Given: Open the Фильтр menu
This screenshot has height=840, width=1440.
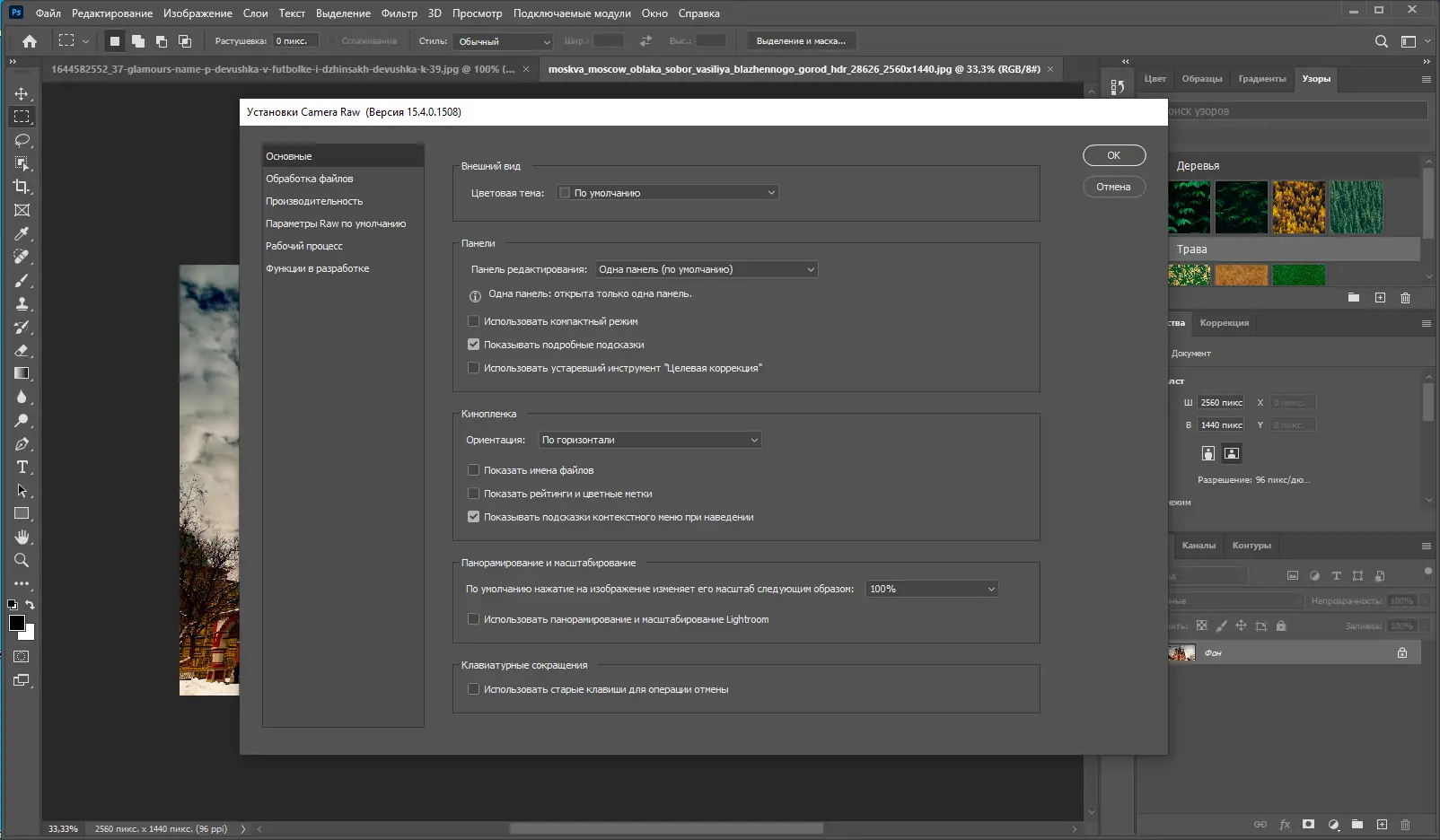Looking at the screenshot, I should [x=399, y=13].
